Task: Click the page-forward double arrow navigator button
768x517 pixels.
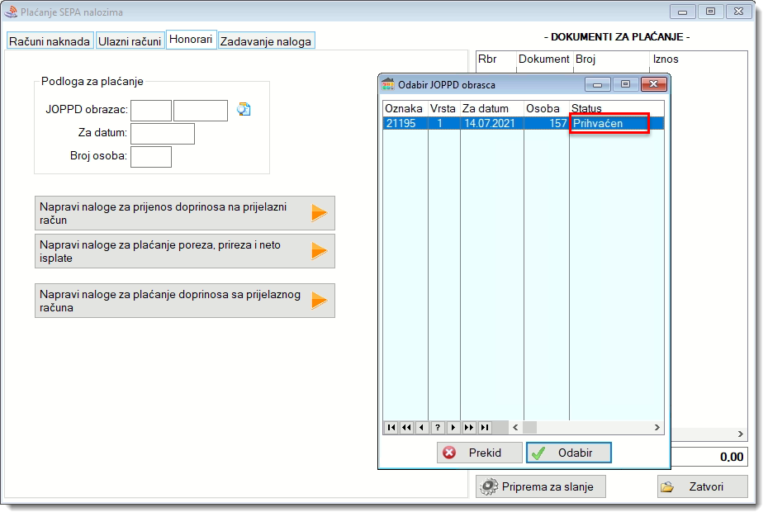Action: tap(468, 427)
